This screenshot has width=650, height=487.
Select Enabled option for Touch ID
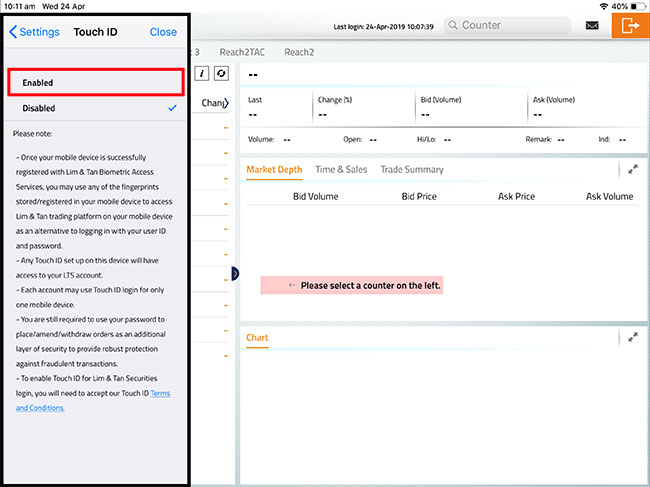pos(96,82)
